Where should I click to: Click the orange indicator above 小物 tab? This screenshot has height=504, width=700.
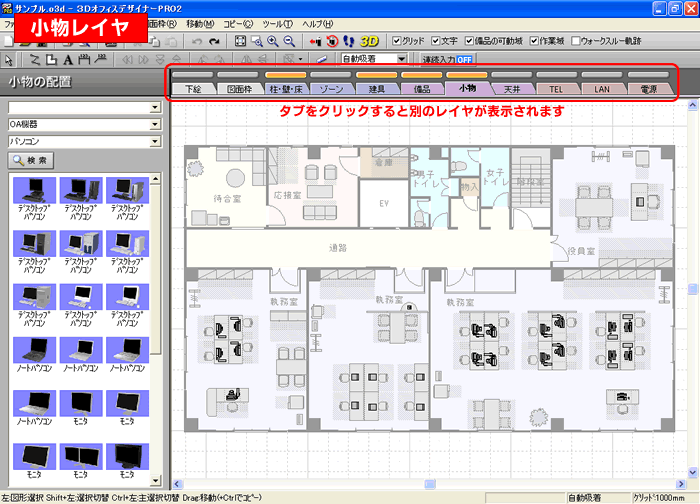466,75
